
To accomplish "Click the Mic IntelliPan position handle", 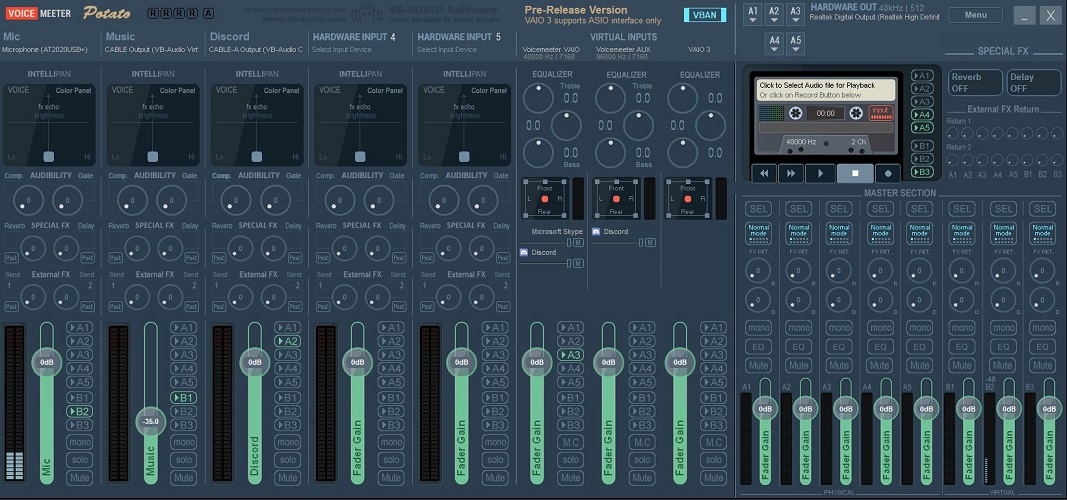I will click(x=48, y=156).
